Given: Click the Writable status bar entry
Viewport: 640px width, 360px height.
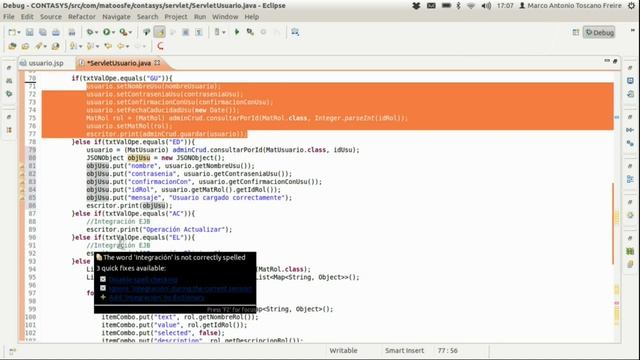Looking at the screenshot, I should click(x=343, y=351).
